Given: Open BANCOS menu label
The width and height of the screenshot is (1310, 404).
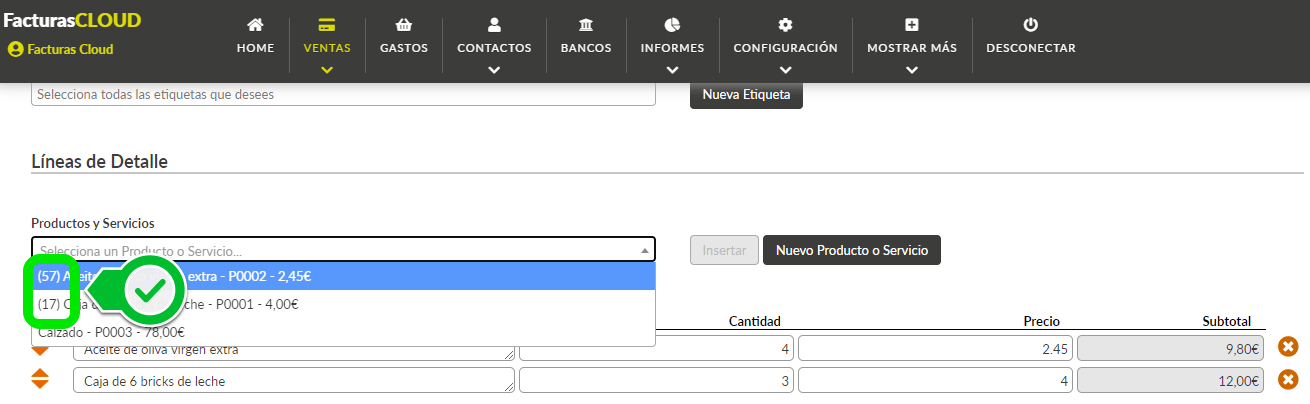Looking at the screenshot, I should pos(586,48).
